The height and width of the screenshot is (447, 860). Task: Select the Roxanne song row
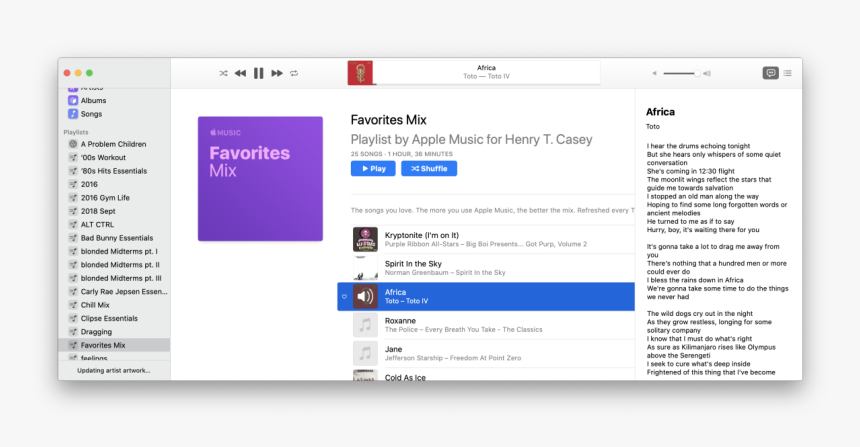coord(486,325)
